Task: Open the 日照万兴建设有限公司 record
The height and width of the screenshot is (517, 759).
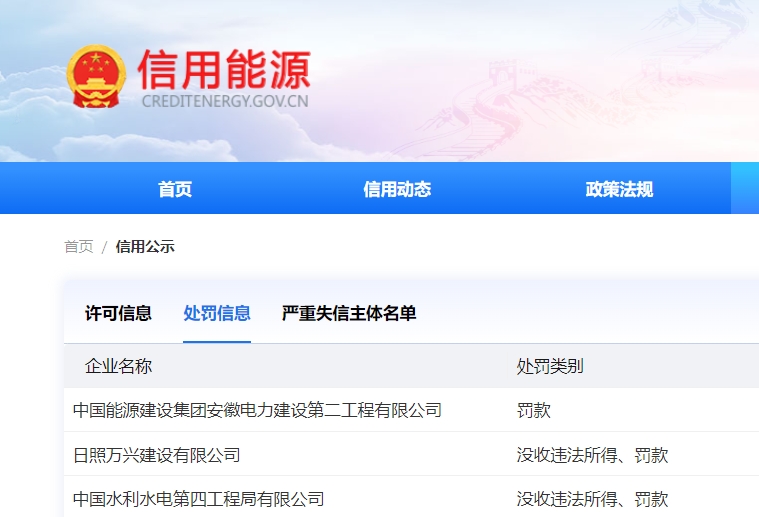Action: (x=157, y=455)
